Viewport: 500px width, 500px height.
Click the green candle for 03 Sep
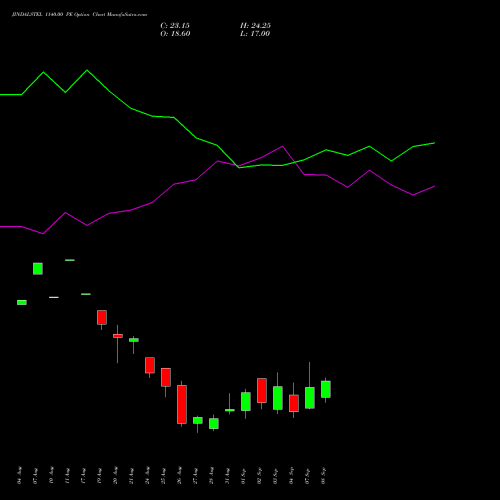[278, 398]
